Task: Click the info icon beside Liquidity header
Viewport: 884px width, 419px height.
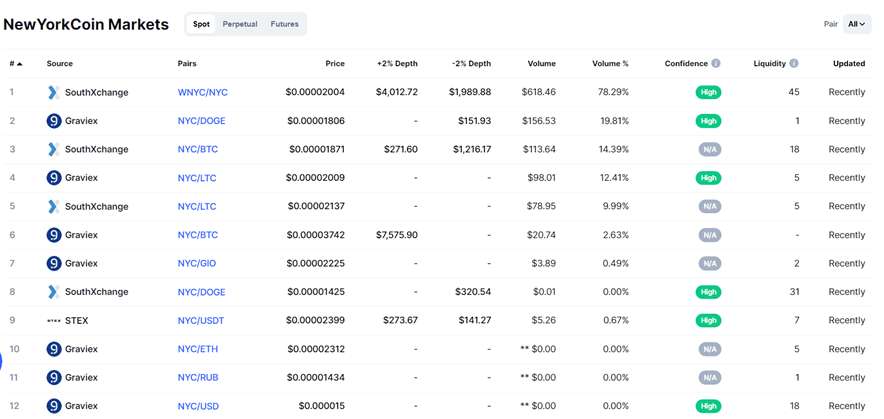Action: [x=794, y=64]
